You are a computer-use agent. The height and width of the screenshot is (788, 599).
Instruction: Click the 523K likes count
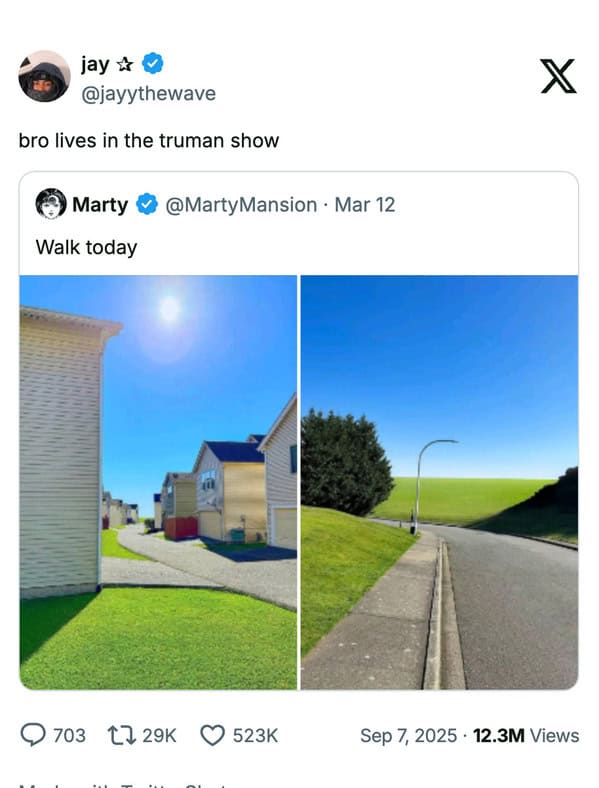pos(255,736)
